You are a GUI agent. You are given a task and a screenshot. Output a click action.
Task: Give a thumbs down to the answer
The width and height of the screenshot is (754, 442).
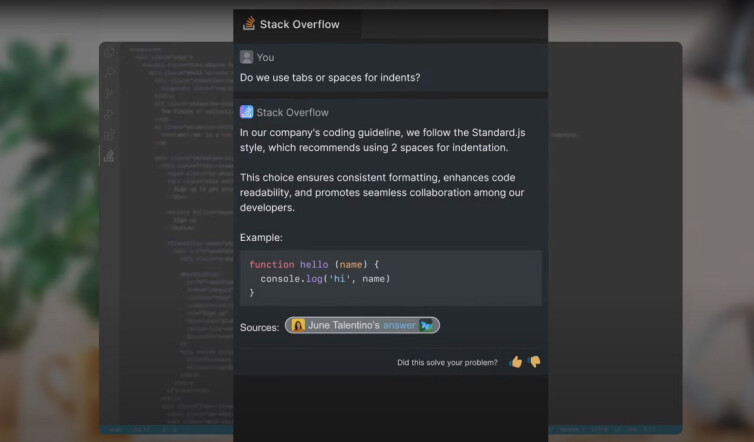click(x=534, y=362)
